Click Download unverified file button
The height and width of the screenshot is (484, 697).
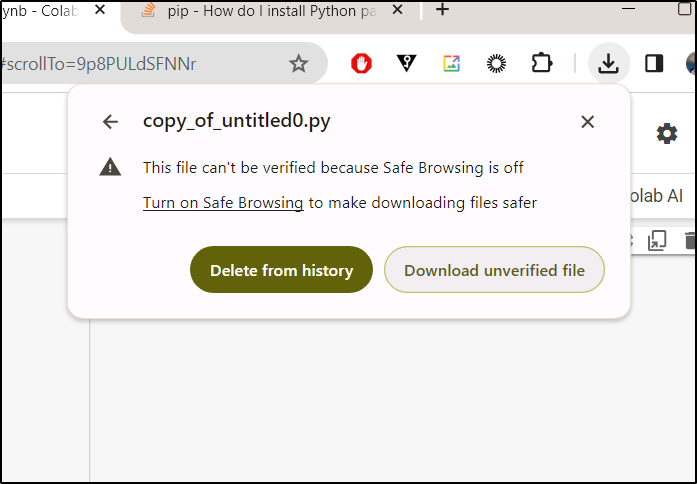click(494, 270)
